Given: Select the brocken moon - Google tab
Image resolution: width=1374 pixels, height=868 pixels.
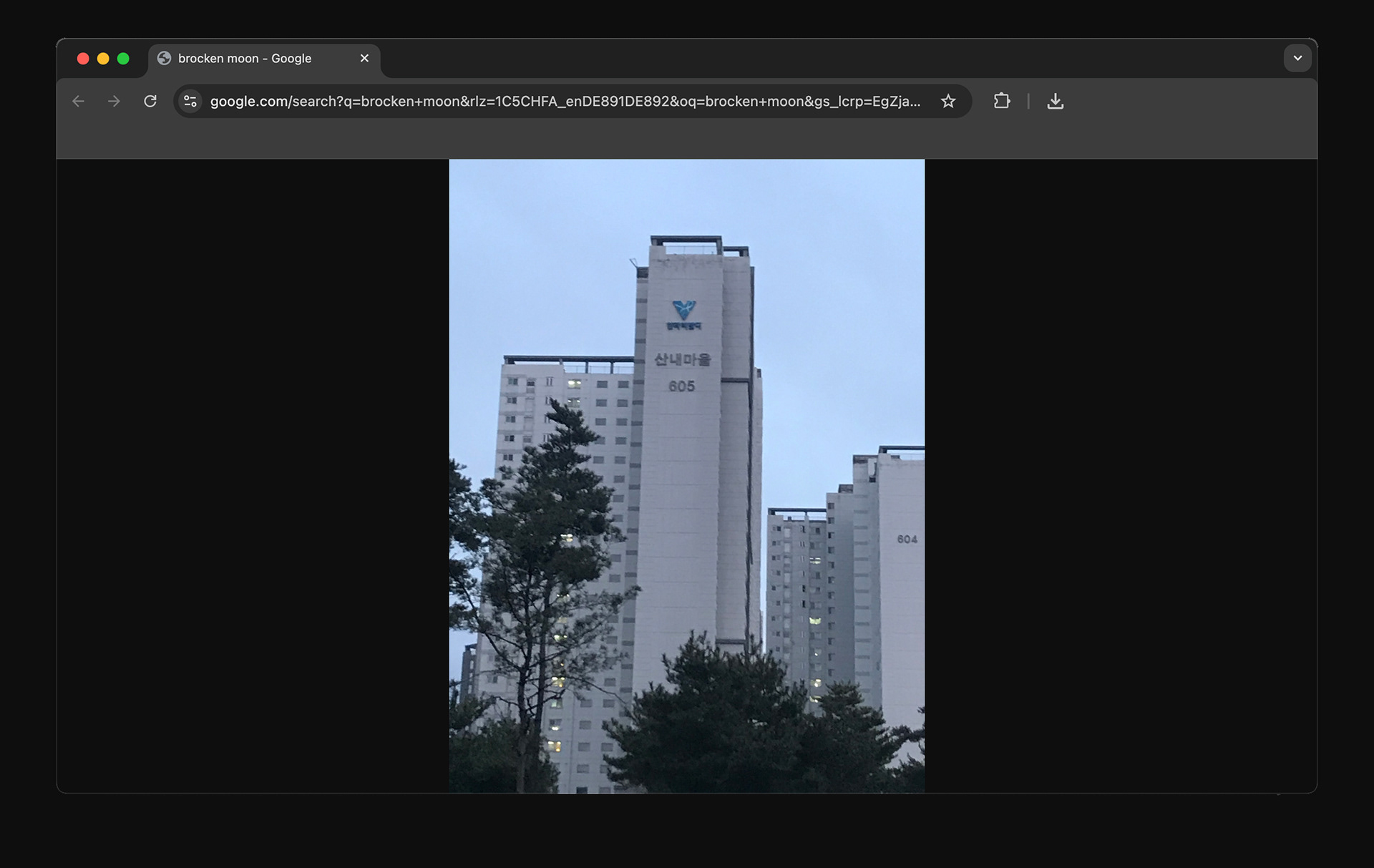Looking at the screenshot, I should coord(245,59).
